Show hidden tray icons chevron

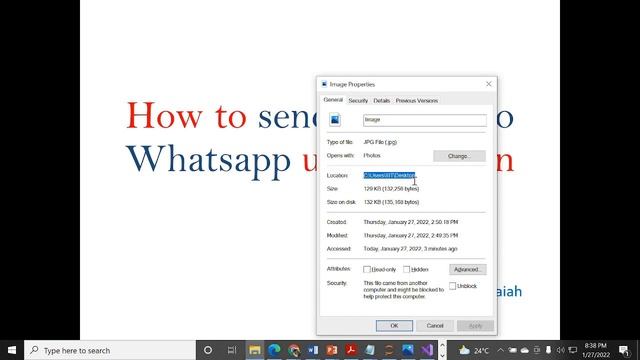click(500, 350)
